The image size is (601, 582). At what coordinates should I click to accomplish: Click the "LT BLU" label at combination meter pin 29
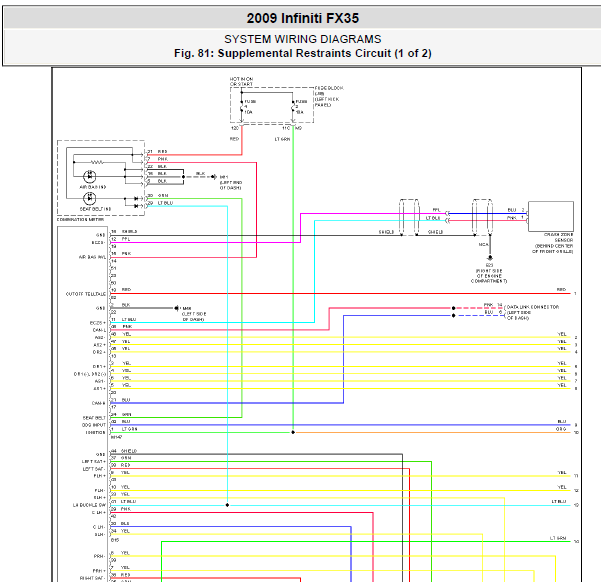pyautogui.click(x=166, y=203)
